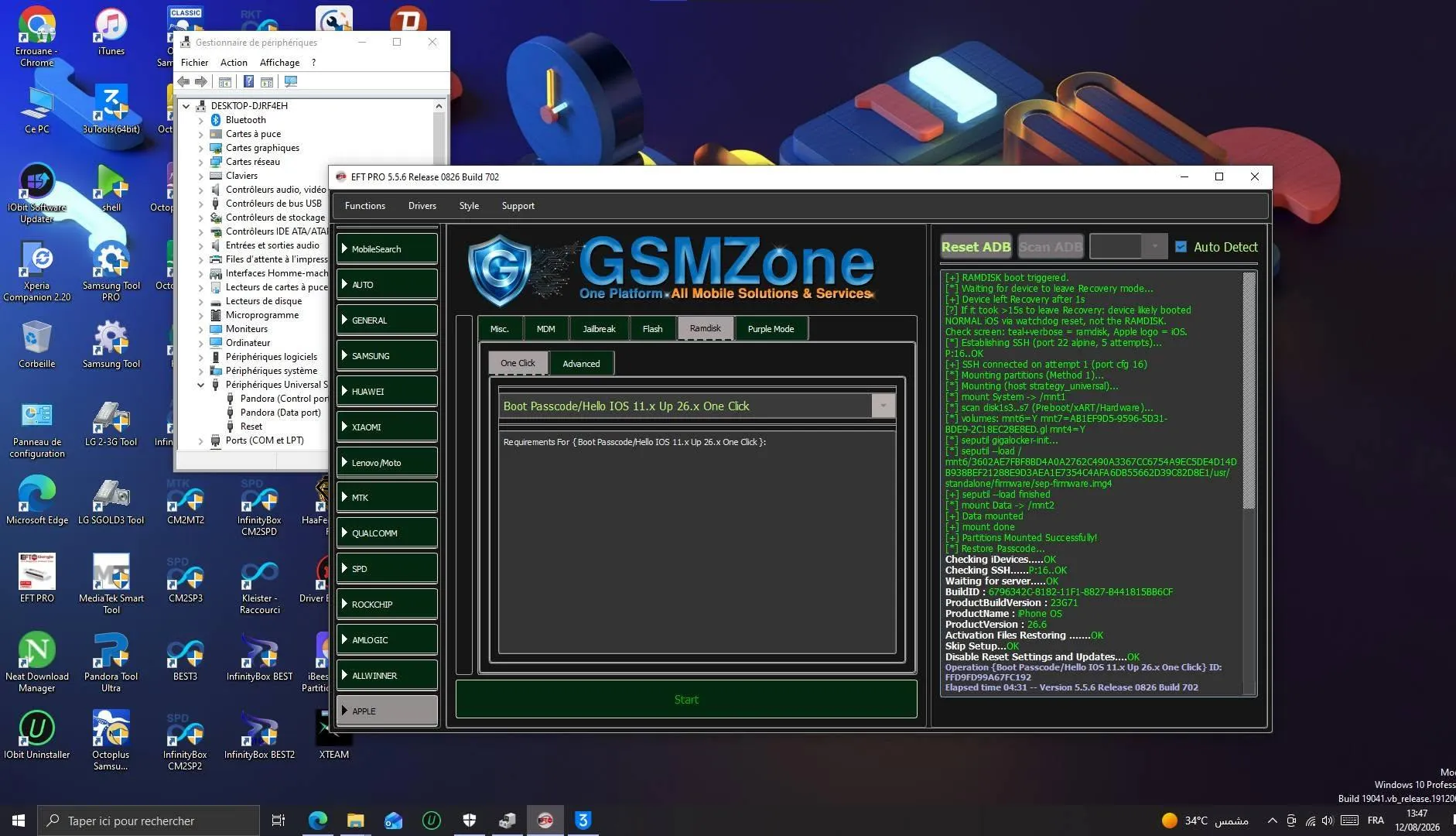Open the Flash tab
This screenshot has width=1456, height=836.
[652, 329]
